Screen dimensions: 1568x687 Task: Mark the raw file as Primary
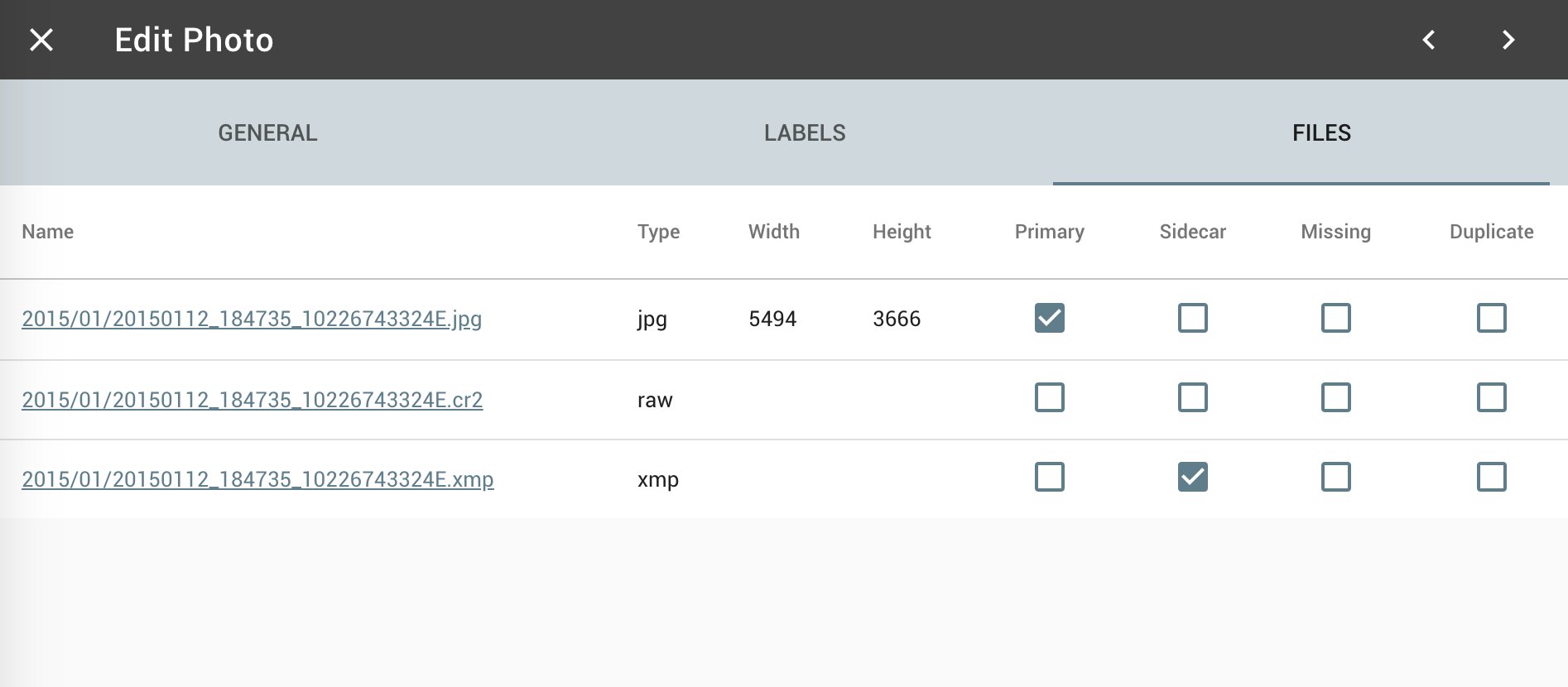[1049, 398]
